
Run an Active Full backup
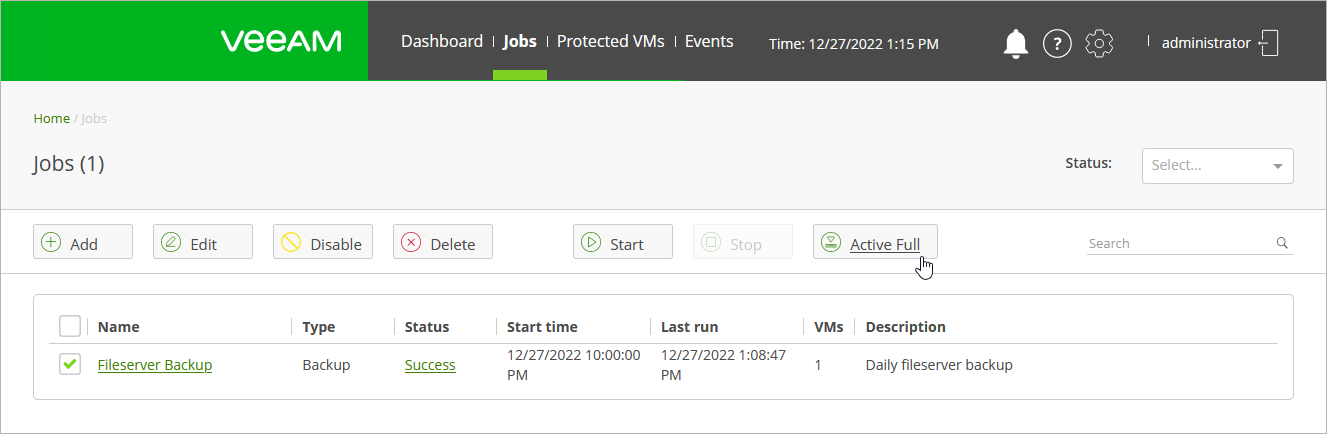click(x=875, y=243)
